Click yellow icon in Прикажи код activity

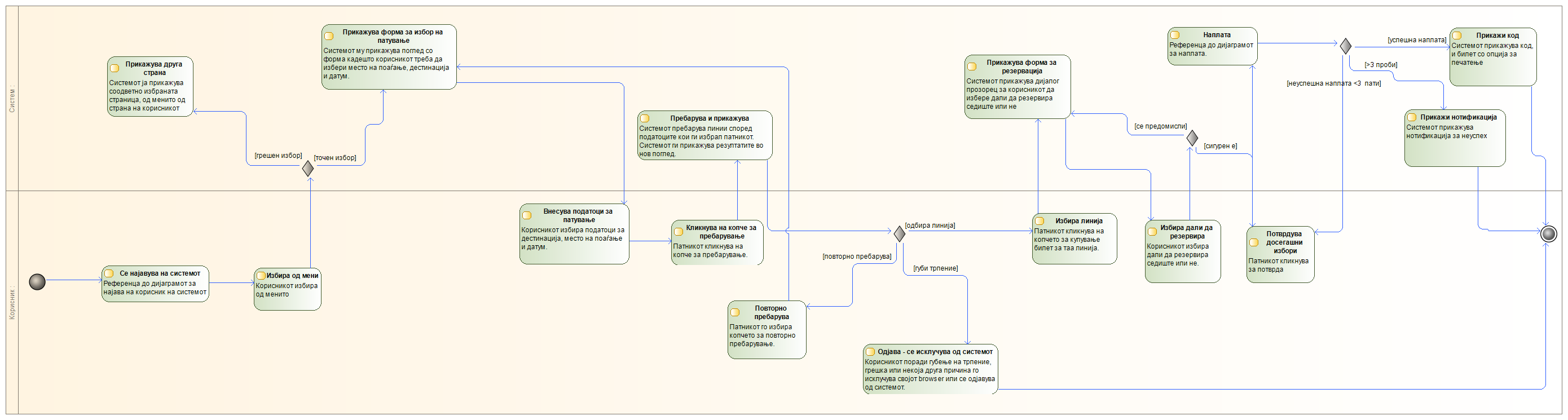pyautogui.click(x=1457, y=36)
